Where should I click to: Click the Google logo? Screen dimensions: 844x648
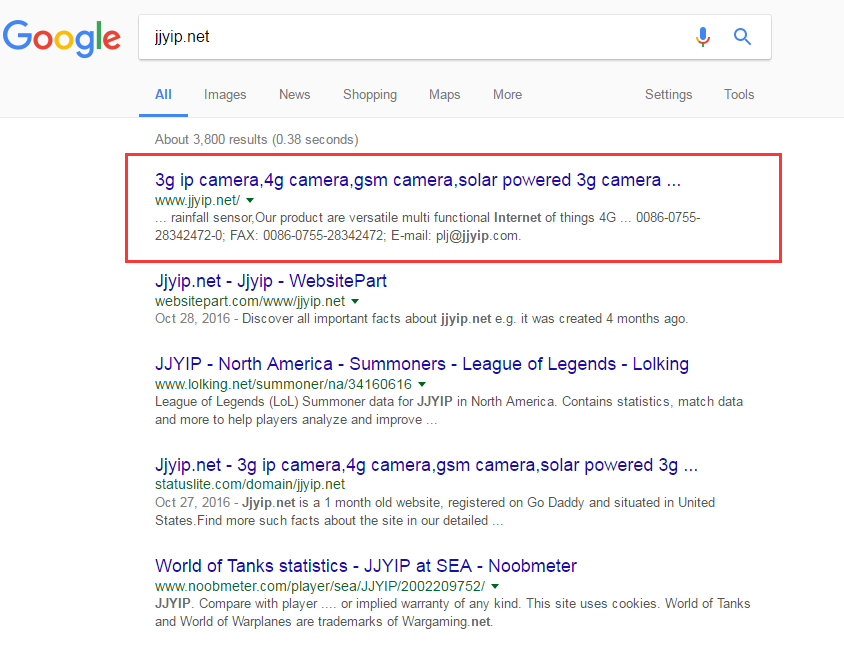[x=61, y=38]
